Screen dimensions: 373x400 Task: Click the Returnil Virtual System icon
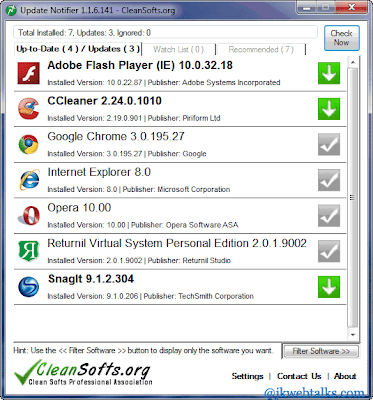(x=29, y=251)
